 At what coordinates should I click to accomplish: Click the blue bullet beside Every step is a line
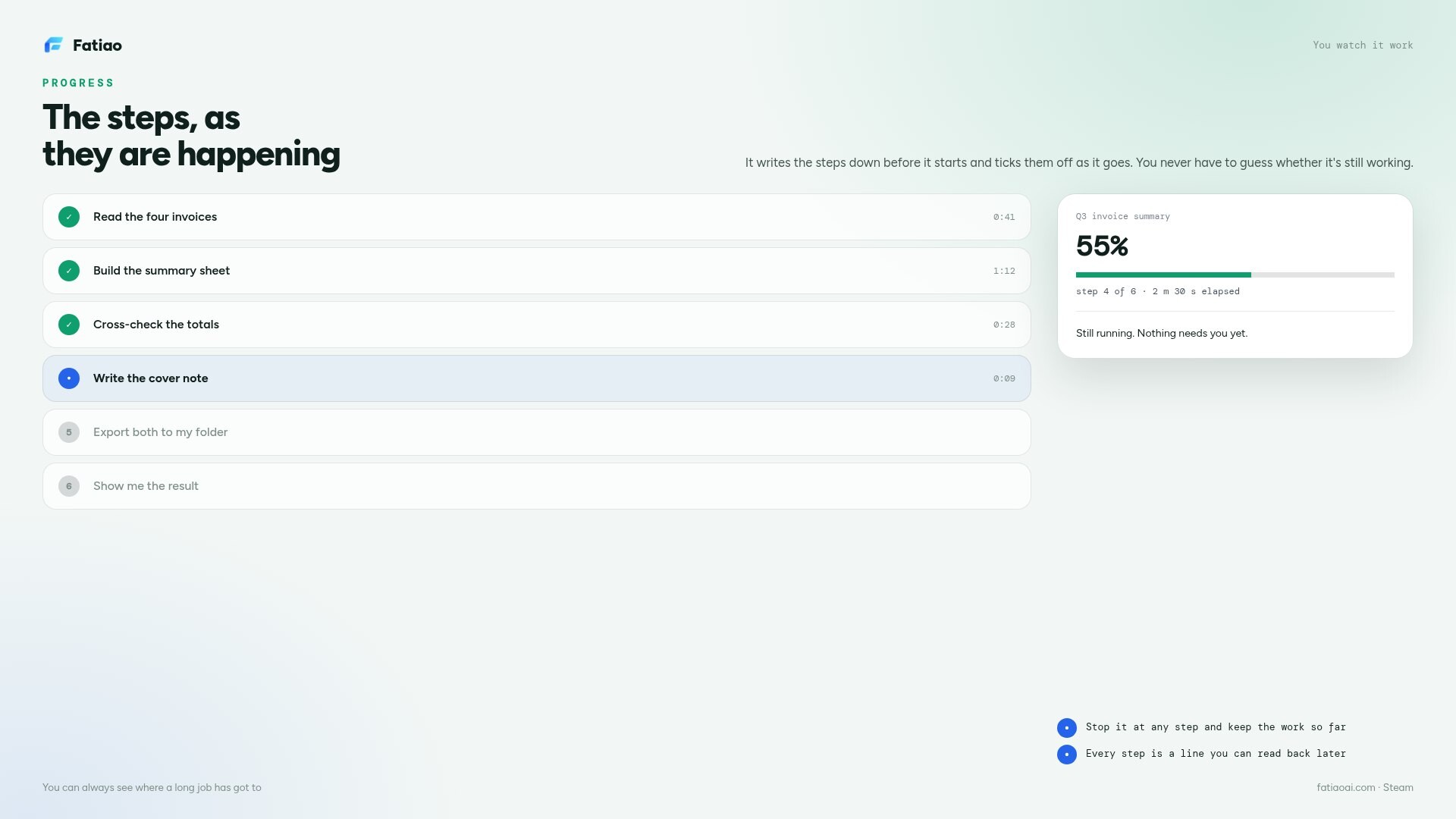[1067, 755]
